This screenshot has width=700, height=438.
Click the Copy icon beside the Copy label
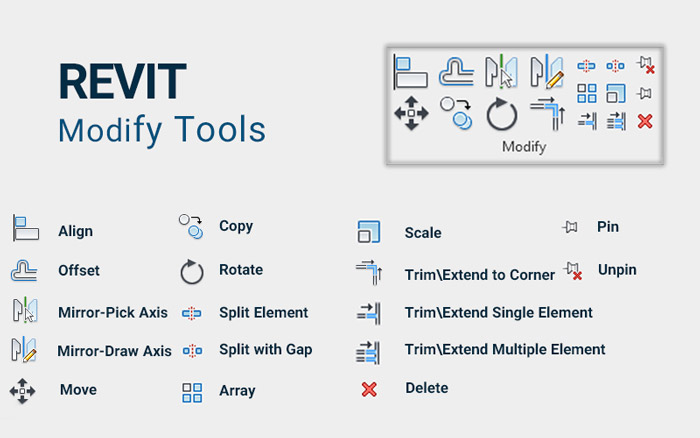pos(191,227)
